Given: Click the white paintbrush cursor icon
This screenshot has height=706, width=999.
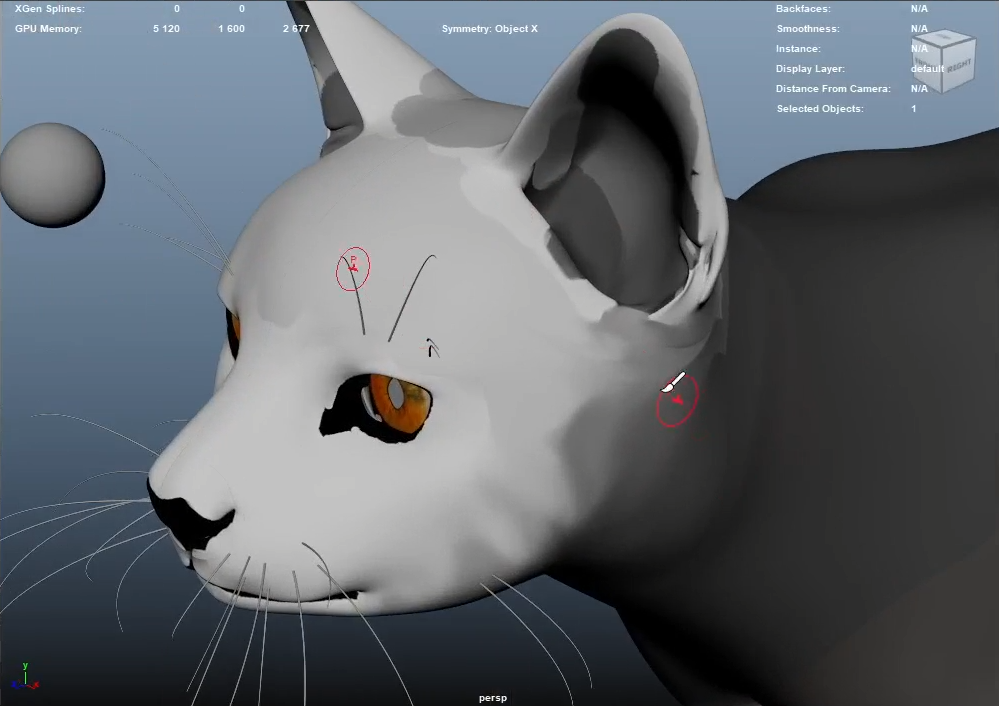Looking at the screenshot, I should [x=673, y=383].
